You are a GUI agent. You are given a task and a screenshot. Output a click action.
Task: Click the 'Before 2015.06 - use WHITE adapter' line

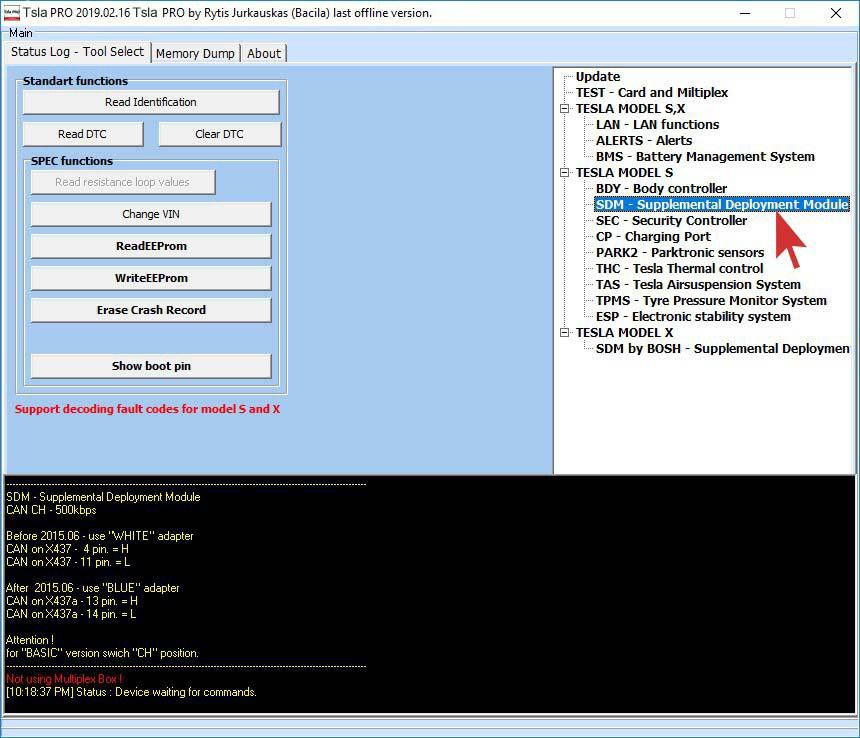click(x=100, y=536)
